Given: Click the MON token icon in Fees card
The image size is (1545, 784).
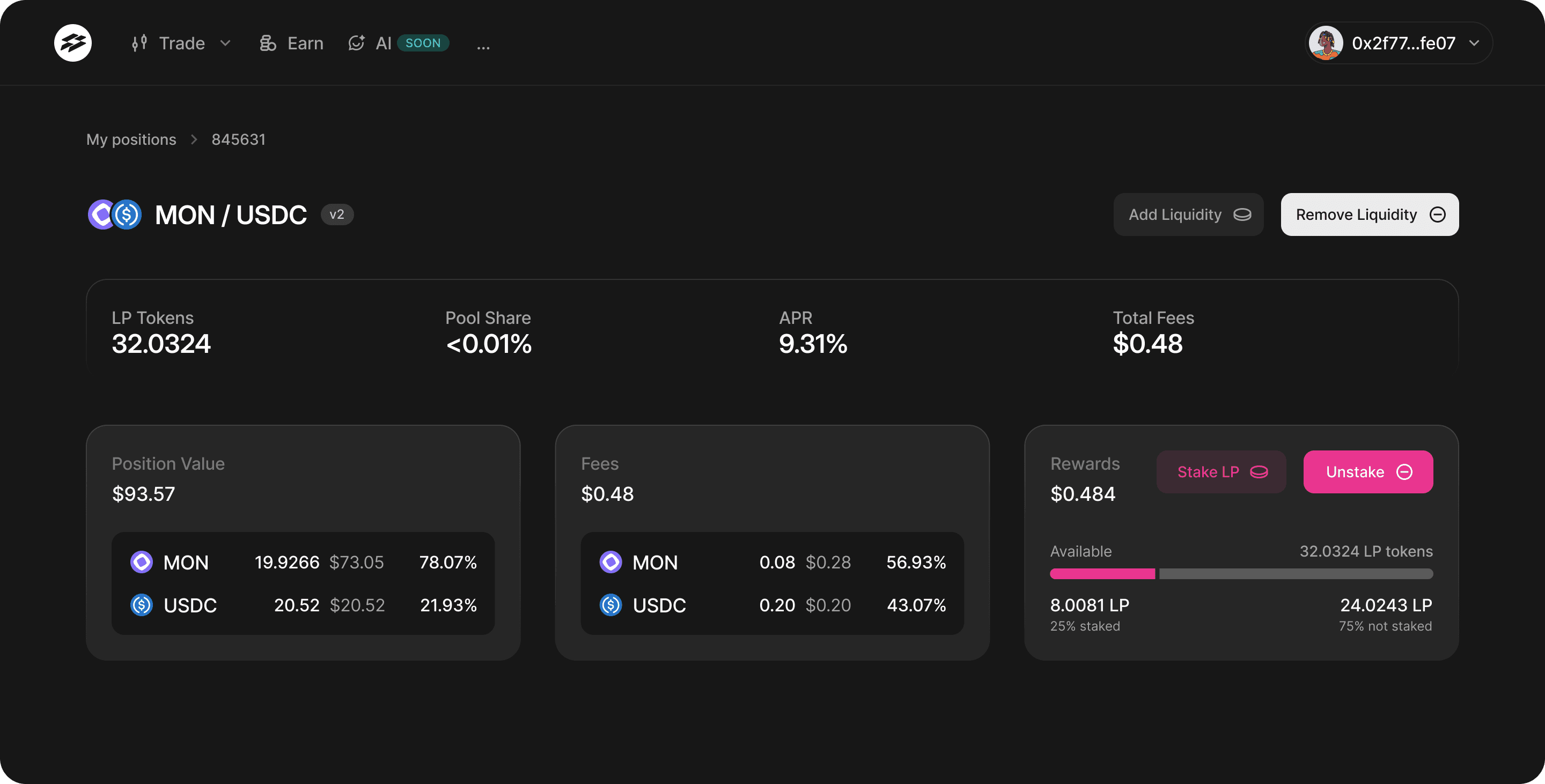Looking at the screenshot, I should 610,562.
